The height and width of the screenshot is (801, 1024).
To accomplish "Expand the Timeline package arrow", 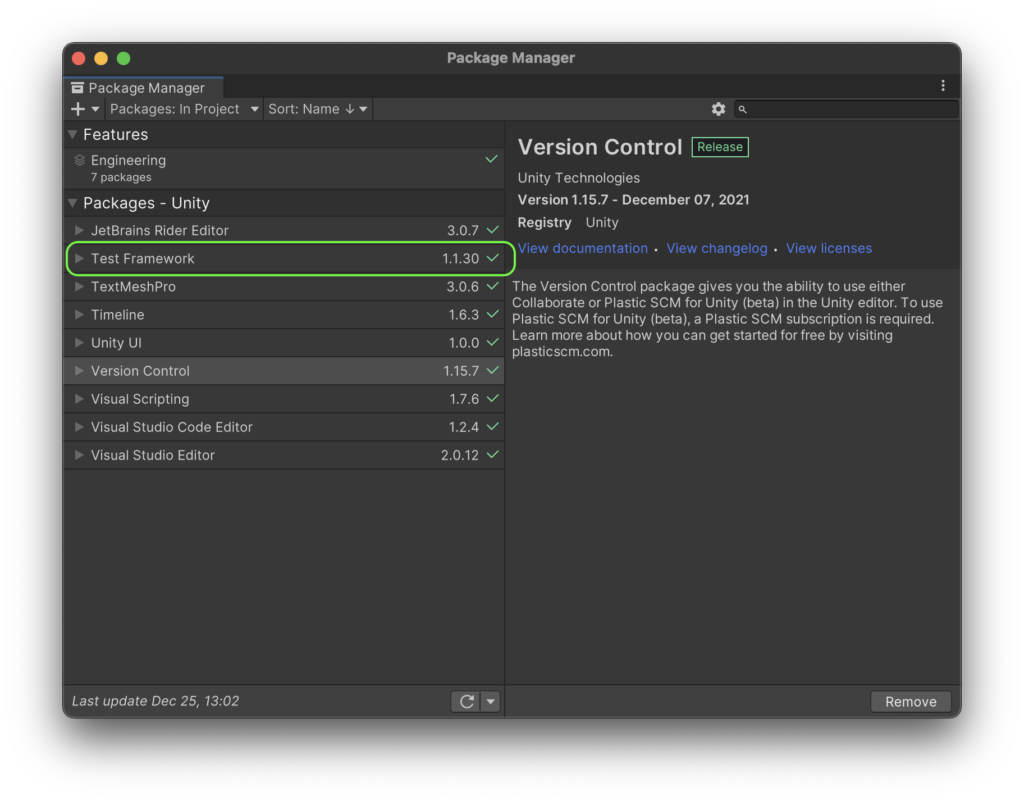I will [79, 315].
